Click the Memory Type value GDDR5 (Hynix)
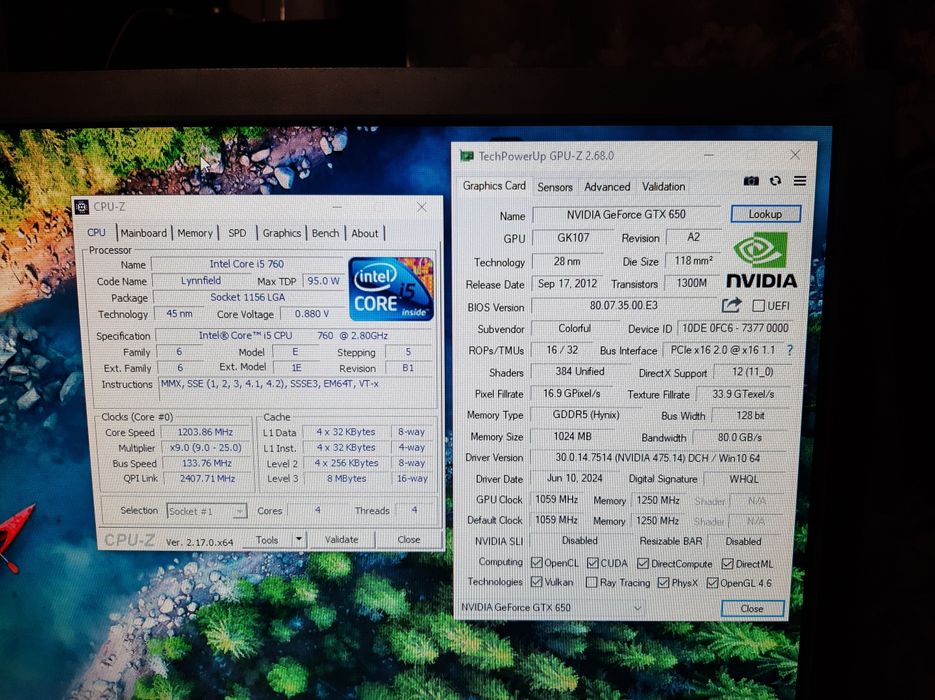This screenshot has width=935, height=700. coord(586,415)
